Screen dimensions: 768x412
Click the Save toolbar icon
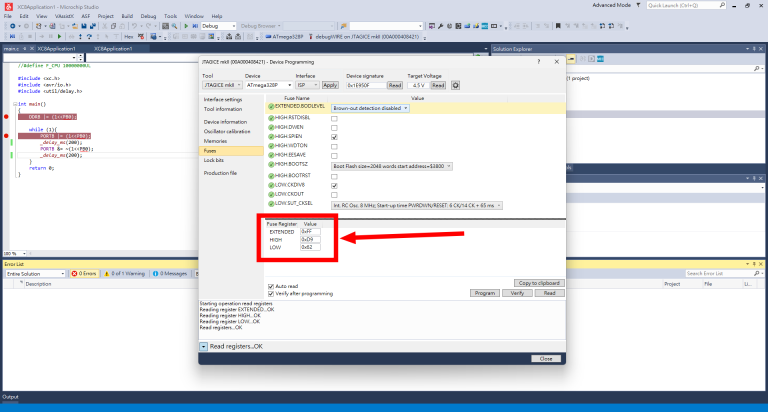point(84,26)
